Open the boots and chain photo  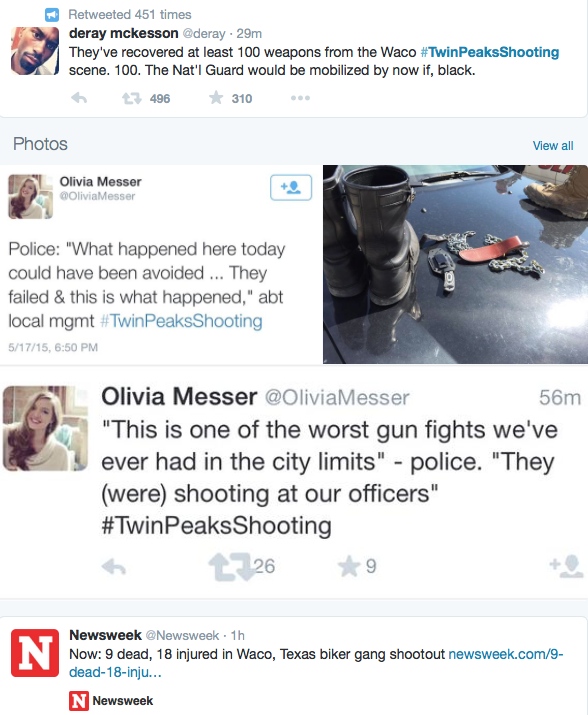tap(455, 264)
